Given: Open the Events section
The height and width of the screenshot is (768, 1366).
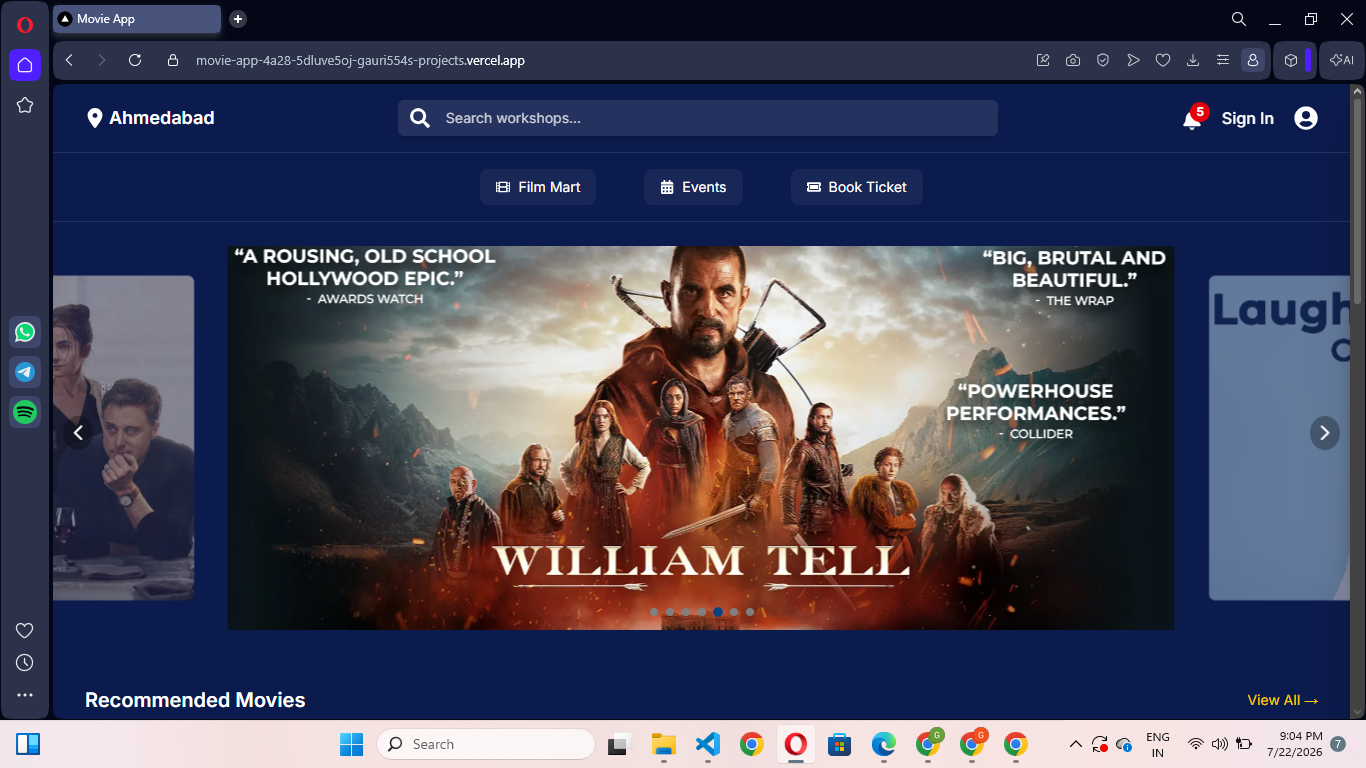Looking at the screenshot, I should click(x=693, y=187).
